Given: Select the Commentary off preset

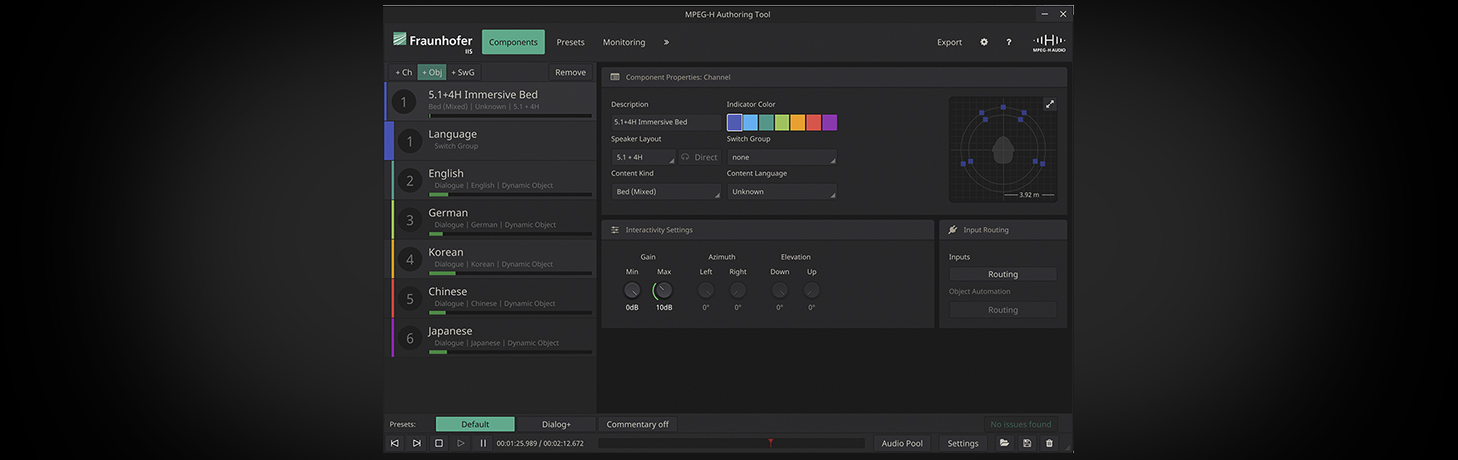Looking at the screenshot, I should [x=637, y=424].
